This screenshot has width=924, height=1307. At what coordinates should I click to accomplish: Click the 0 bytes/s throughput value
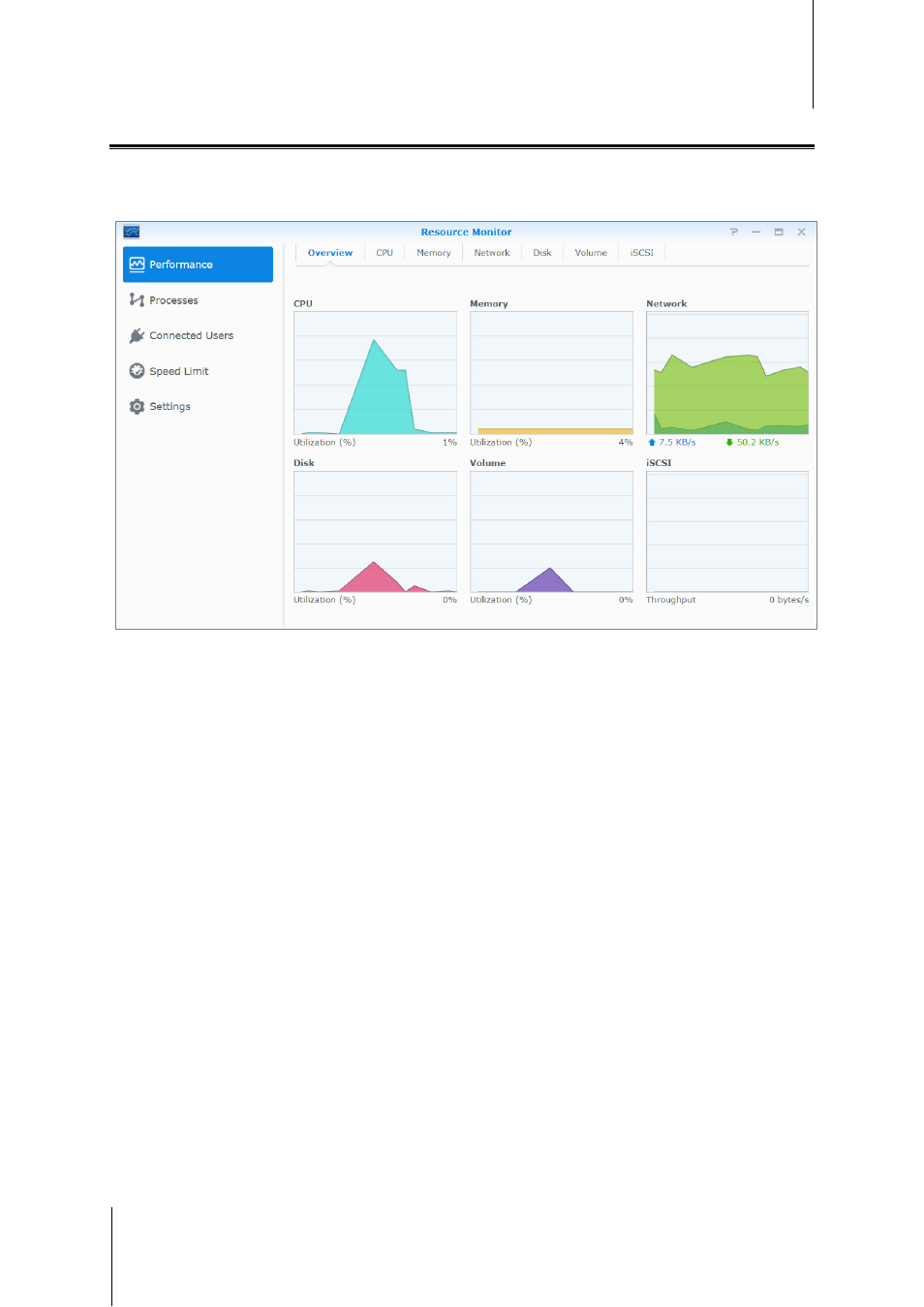coord(789,600)
